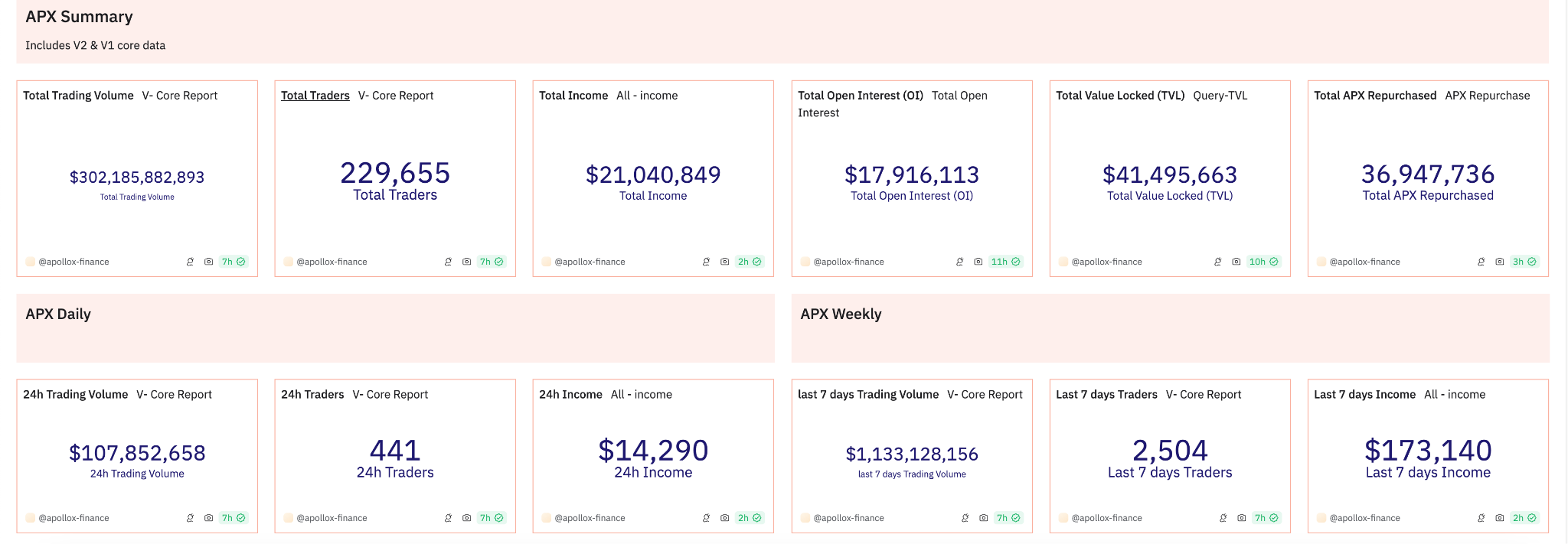1568x544 pixels.
Task: Open the Total Traders title link
Action: pos(315,96)
